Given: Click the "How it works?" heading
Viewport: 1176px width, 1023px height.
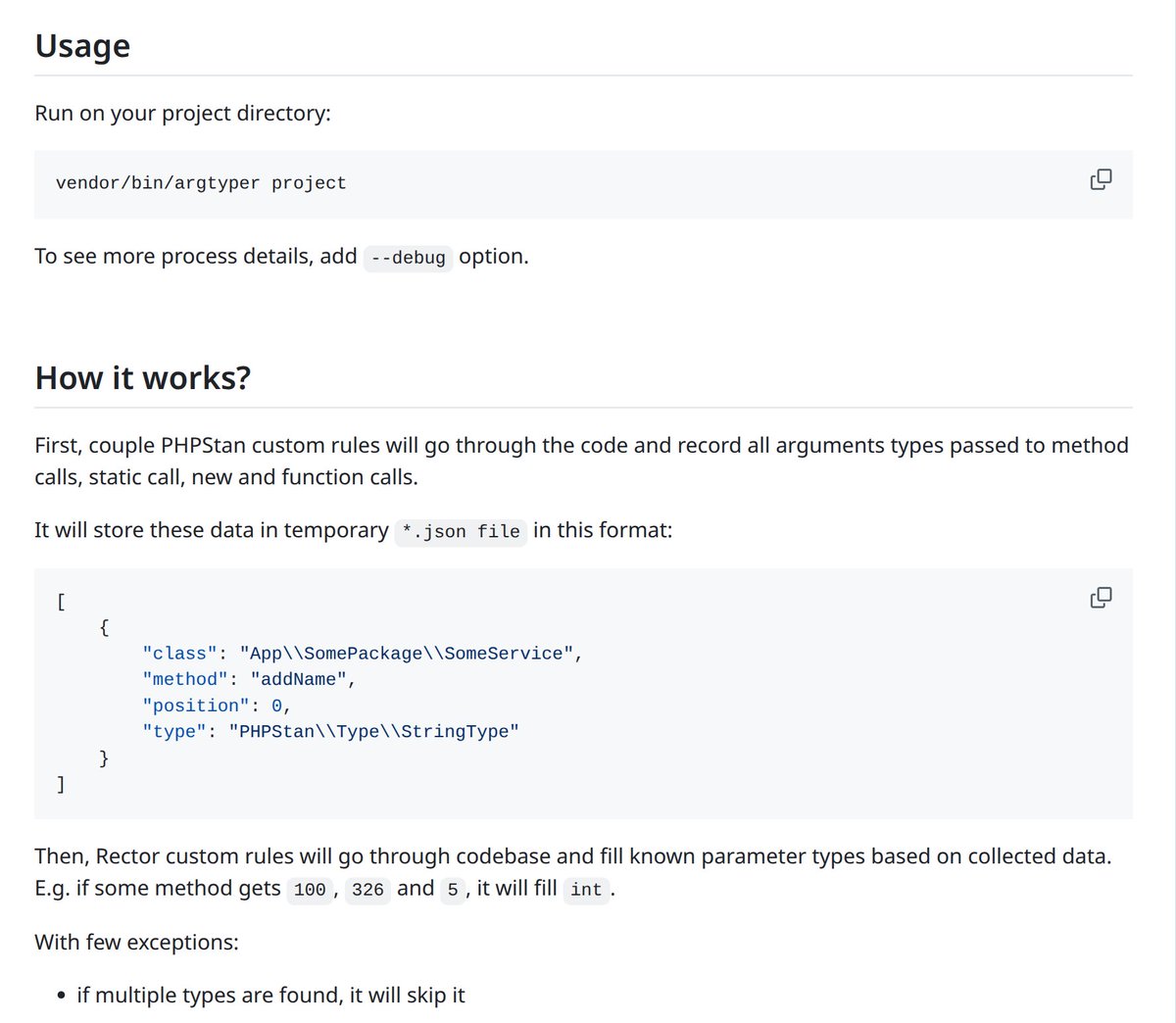Looking at the screenshot, I should pyautogui.click(x=143, y=377).
